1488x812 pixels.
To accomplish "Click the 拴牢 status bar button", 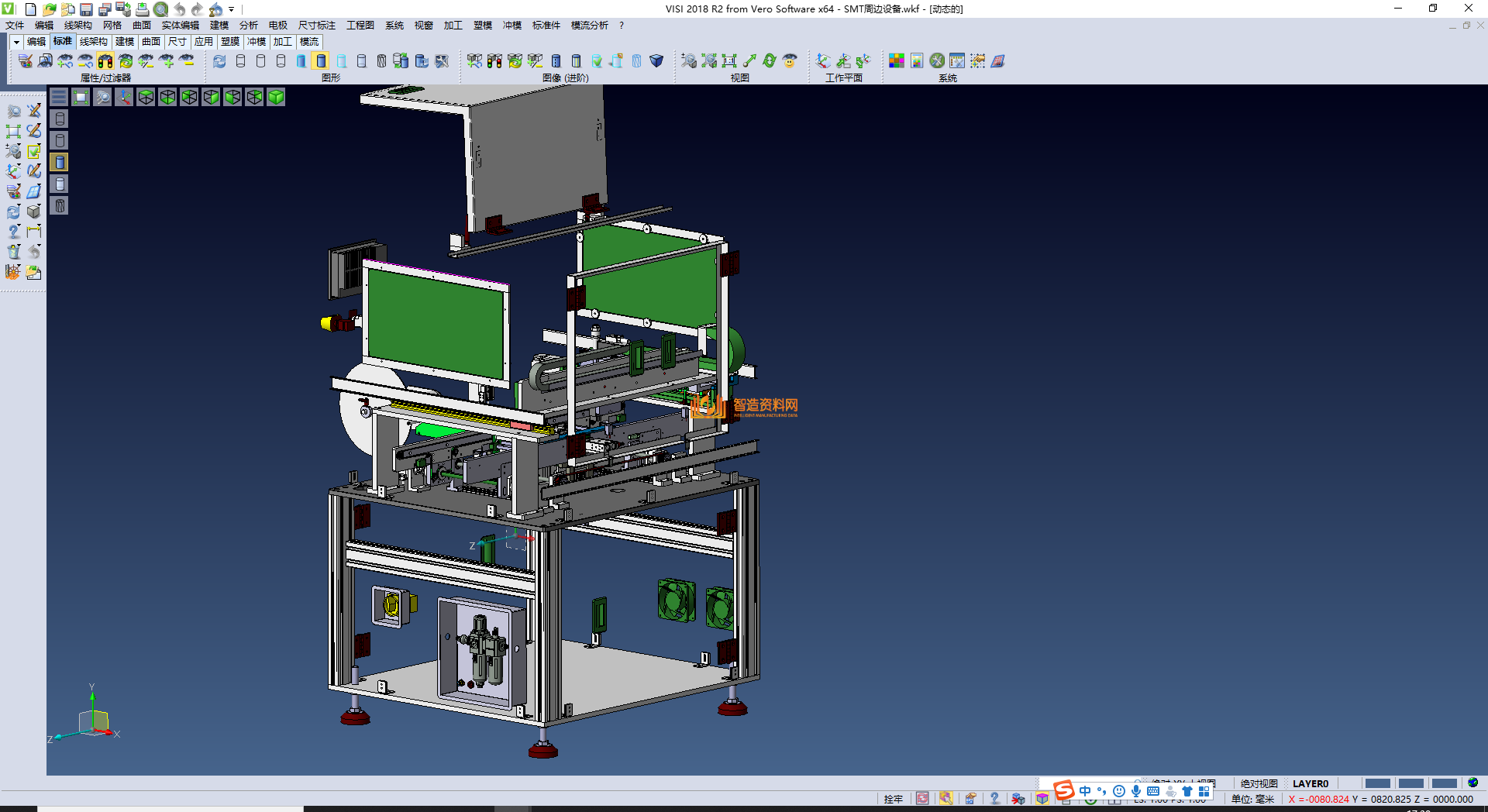I will click(893, 799).
